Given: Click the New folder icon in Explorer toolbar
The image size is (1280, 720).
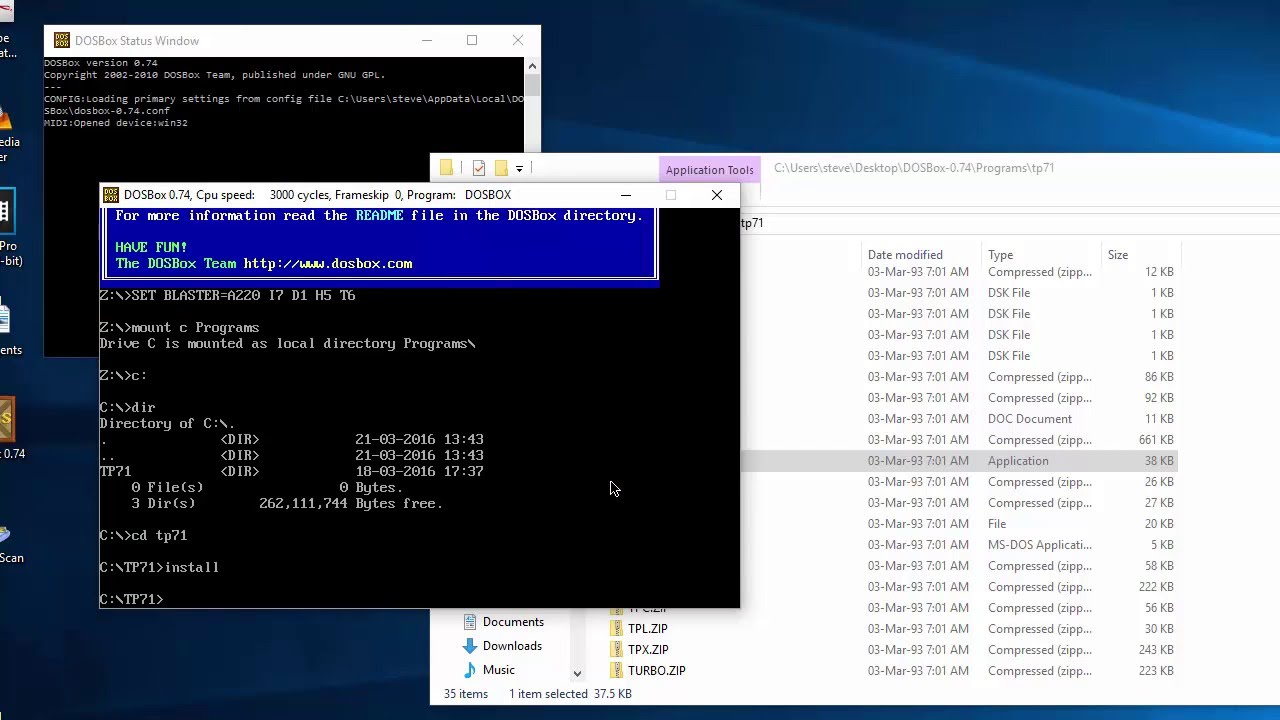Looking at the screenshot, I should 501,168.
